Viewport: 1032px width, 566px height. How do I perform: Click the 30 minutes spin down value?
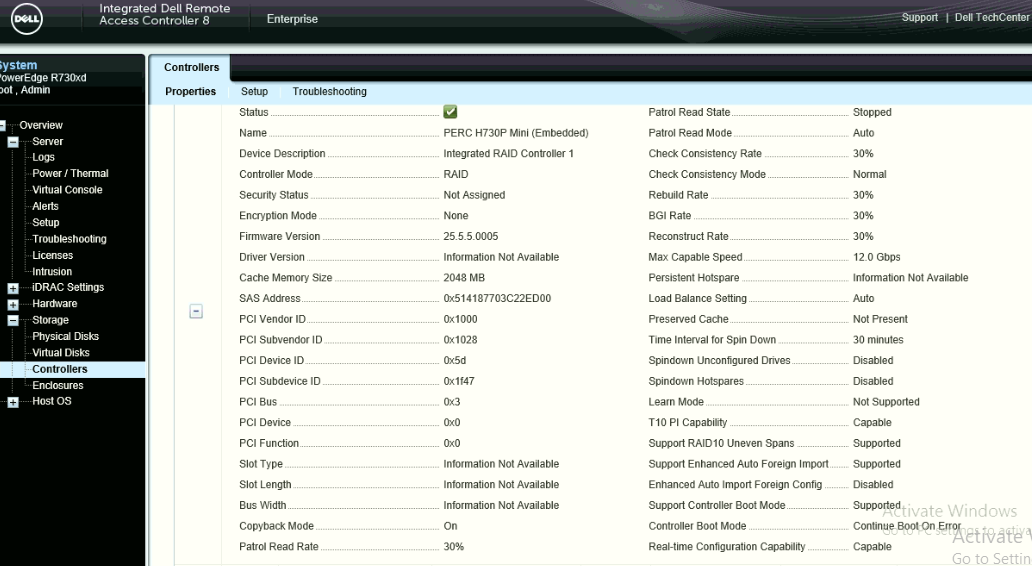click(x=878, y=340)
